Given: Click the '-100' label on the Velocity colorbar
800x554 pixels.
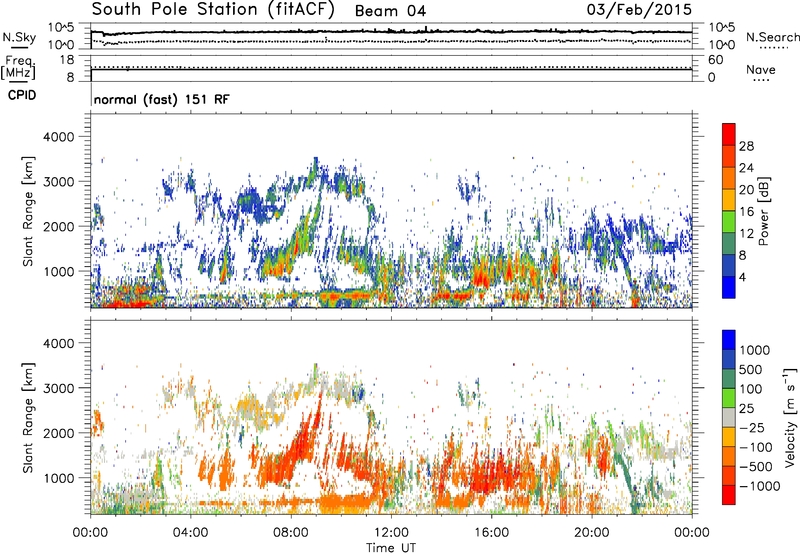Looking at the screenshot, I should click(756, 447).
